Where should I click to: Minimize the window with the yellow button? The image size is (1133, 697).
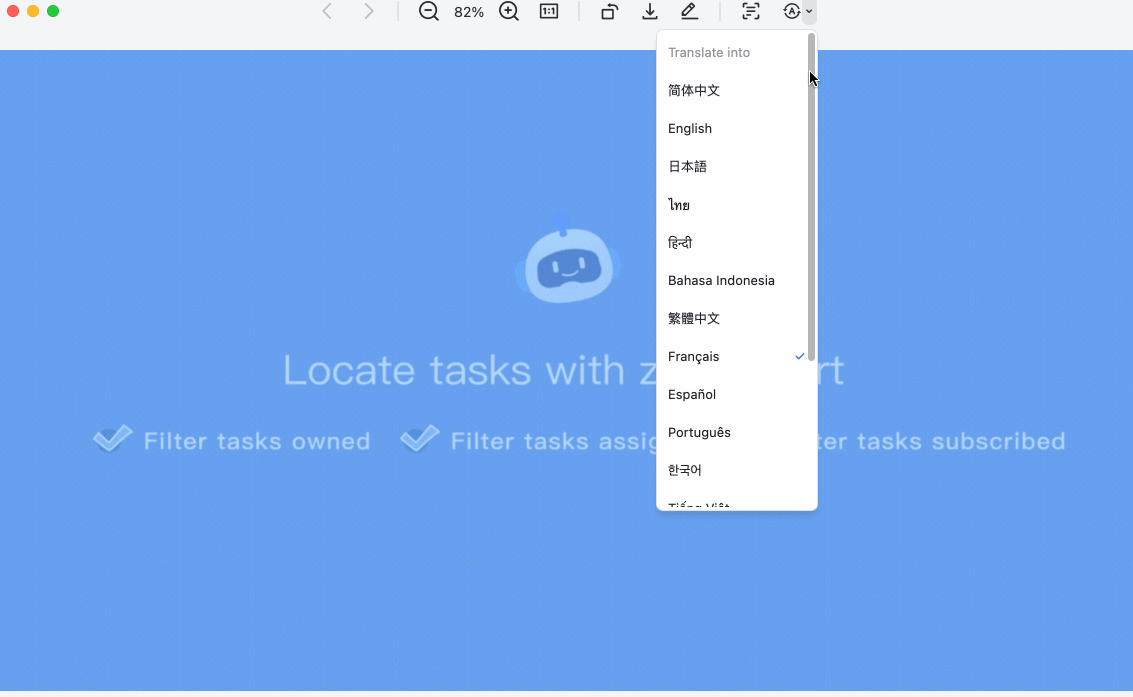pos(31,11)
